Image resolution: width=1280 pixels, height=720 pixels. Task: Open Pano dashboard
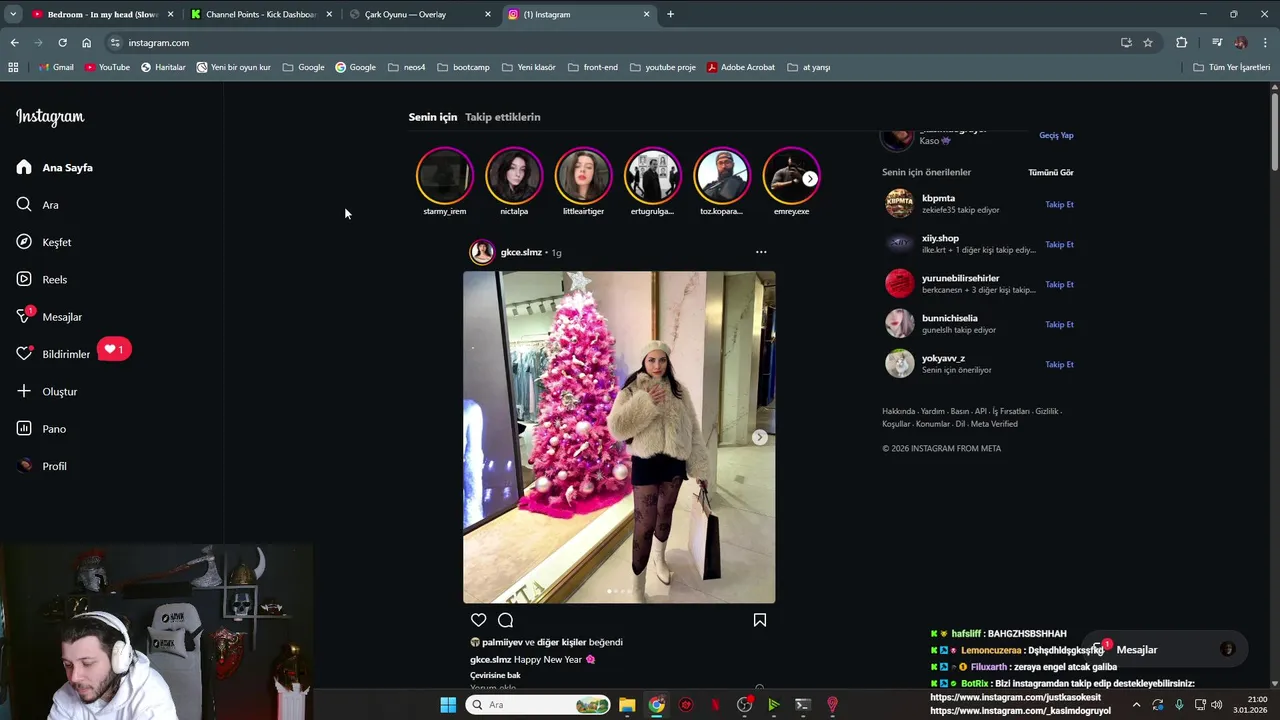[42, 429]
